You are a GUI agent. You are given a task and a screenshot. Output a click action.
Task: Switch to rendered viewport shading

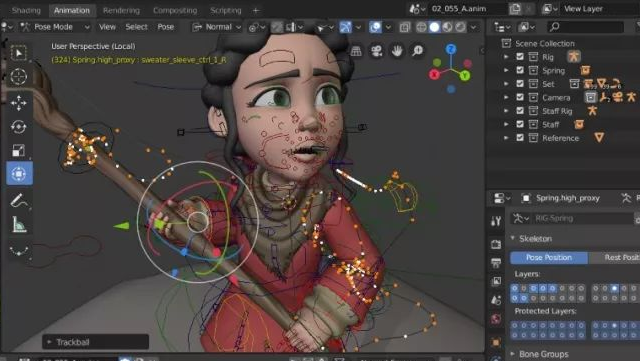[460, 27]
